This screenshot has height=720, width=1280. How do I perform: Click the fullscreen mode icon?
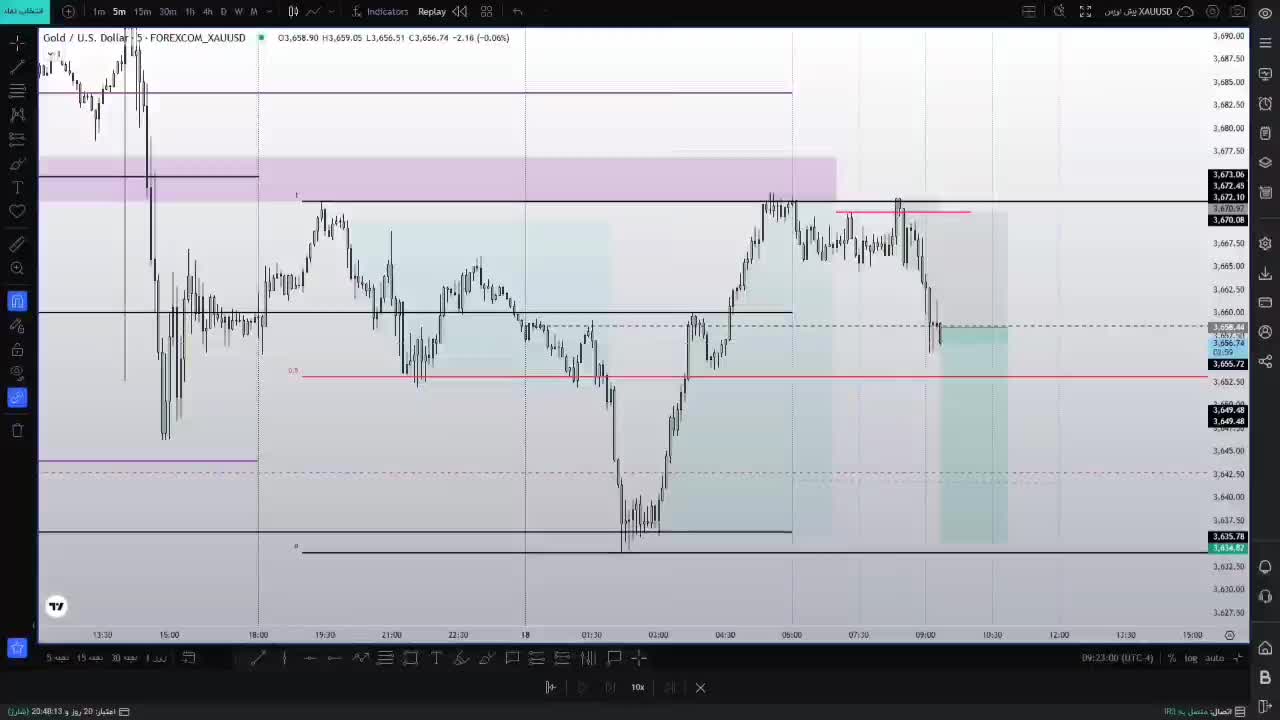coord(1086,12)
